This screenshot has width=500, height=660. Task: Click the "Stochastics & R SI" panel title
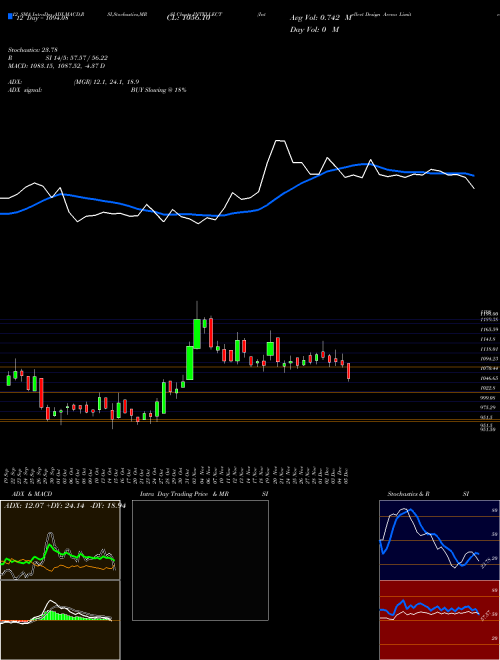(x=428, y=494)
